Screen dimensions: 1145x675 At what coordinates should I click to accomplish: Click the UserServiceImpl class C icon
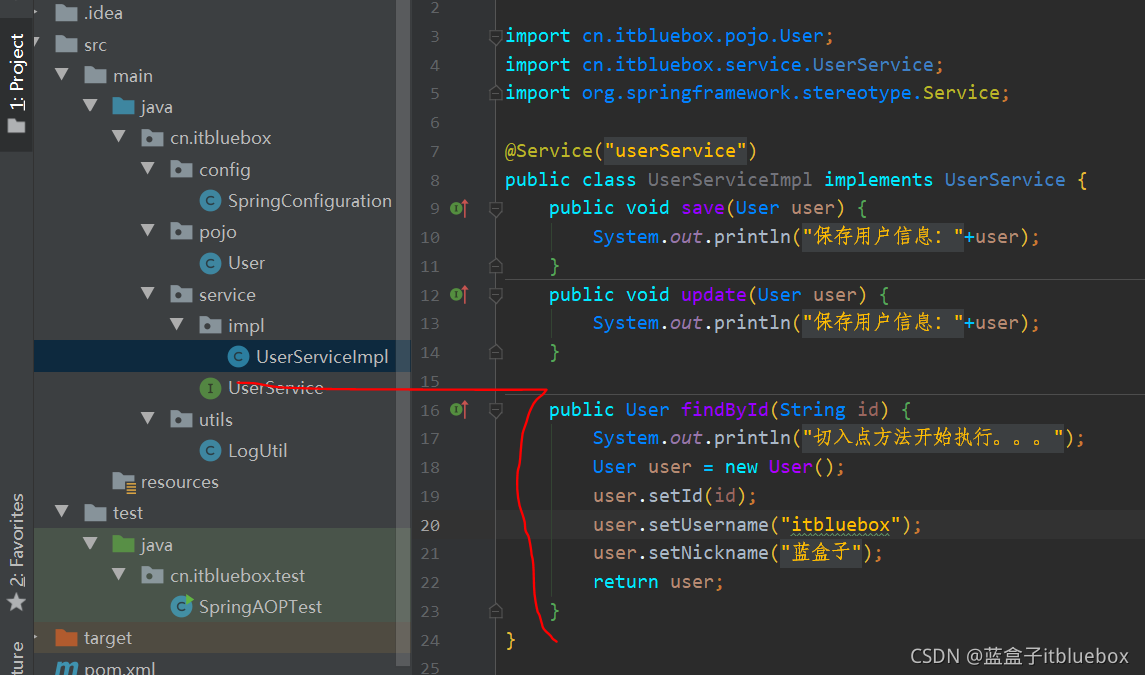(x=238, y=356)
